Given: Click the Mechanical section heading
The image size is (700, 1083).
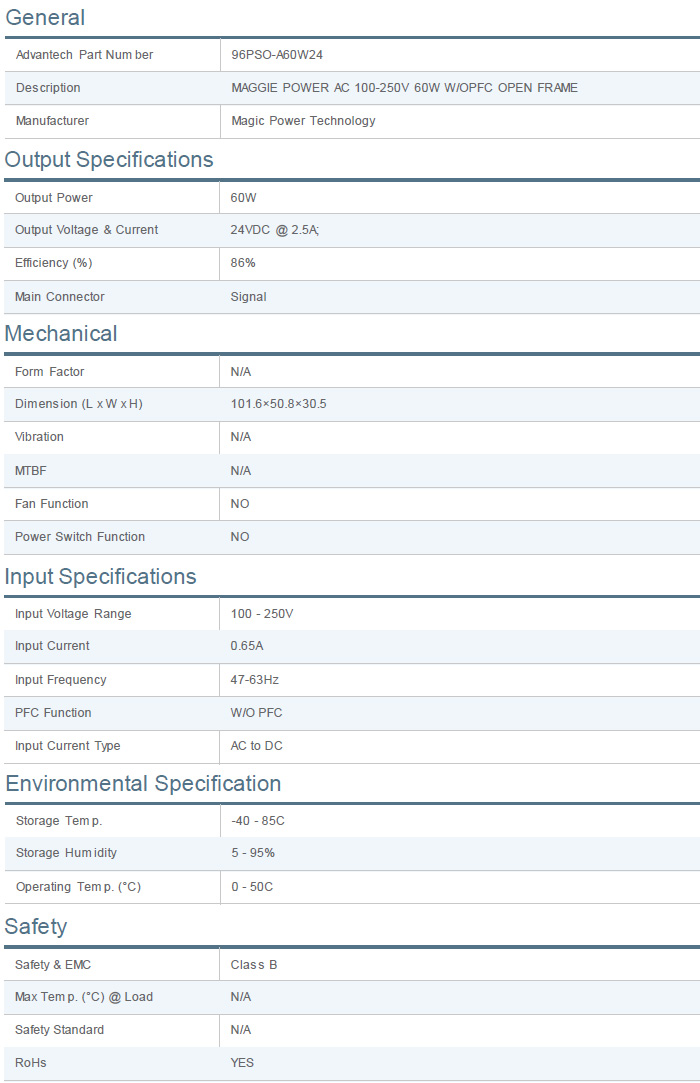Looking at the screenshot, I should [61, 334].
